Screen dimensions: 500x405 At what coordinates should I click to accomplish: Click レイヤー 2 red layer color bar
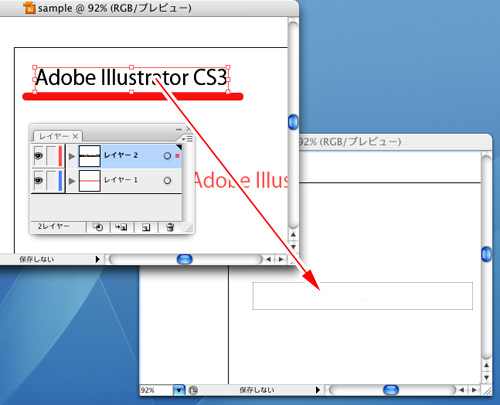60,156
